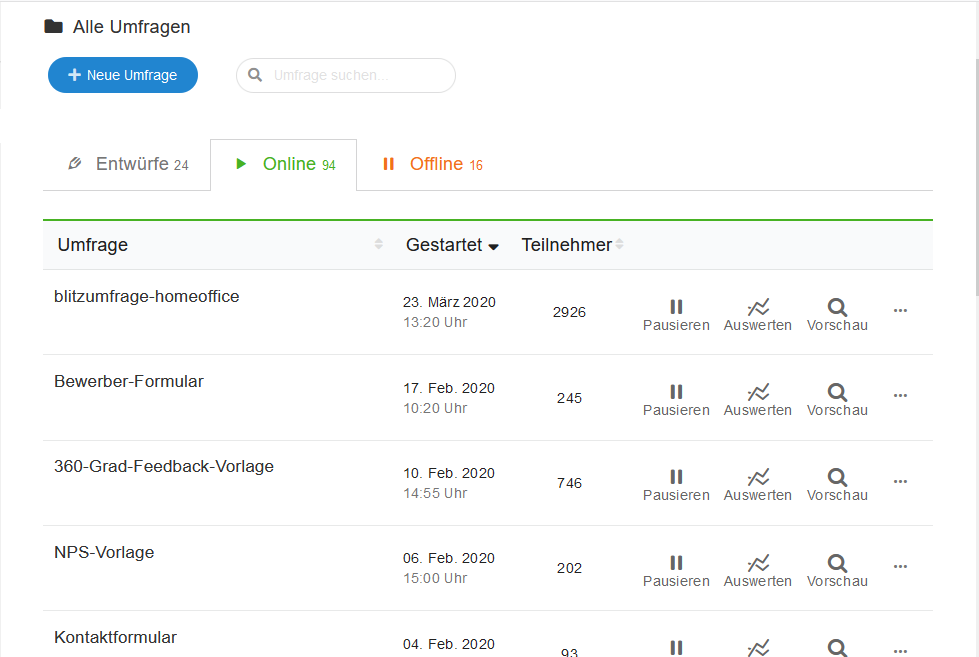The height and width of the screenshot is (657, 979).
Task: Preview the Kontaktformular survey
Action: click(x=837, y=648)
